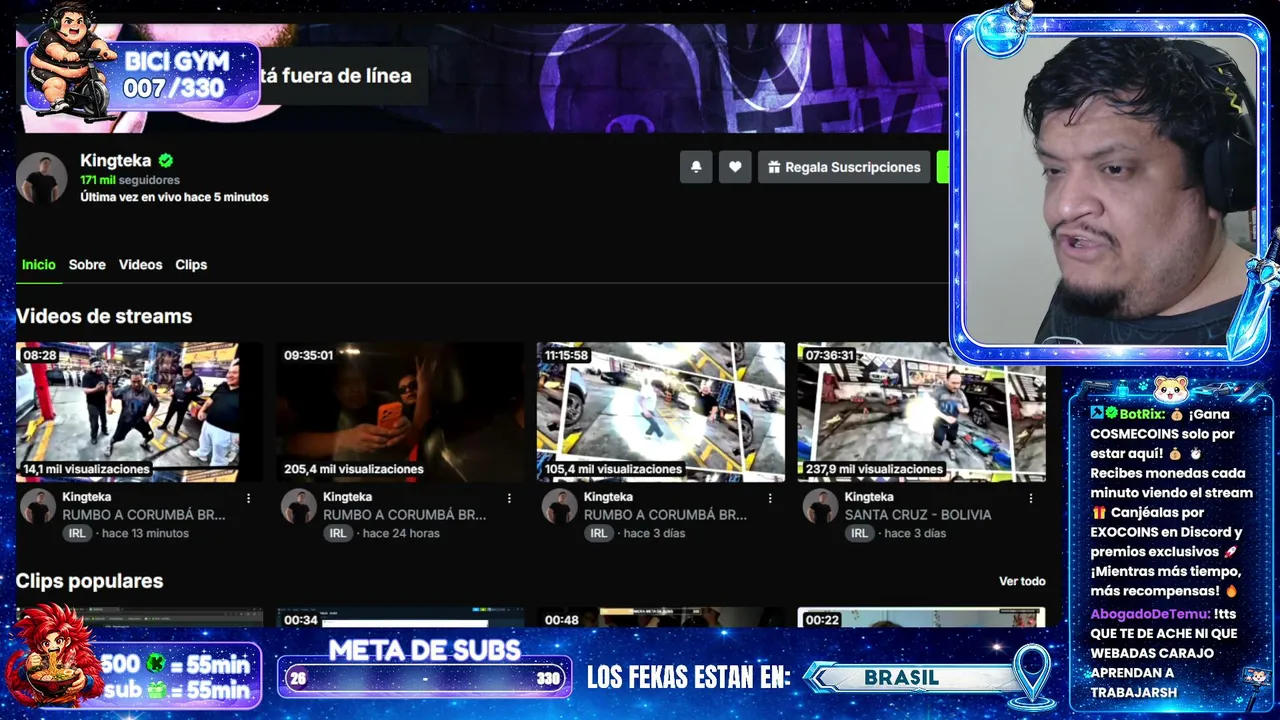Turn on notifications with the bell icon
Screen dimensions: 1280x720
(x=696, y=167)
